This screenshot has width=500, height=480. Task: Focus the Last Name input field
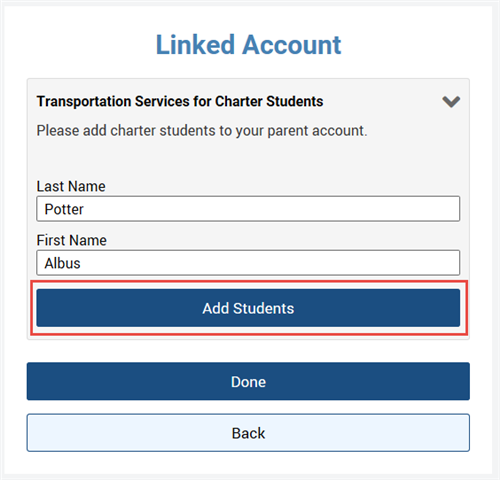pyautogui.click(x=248, y=209)
